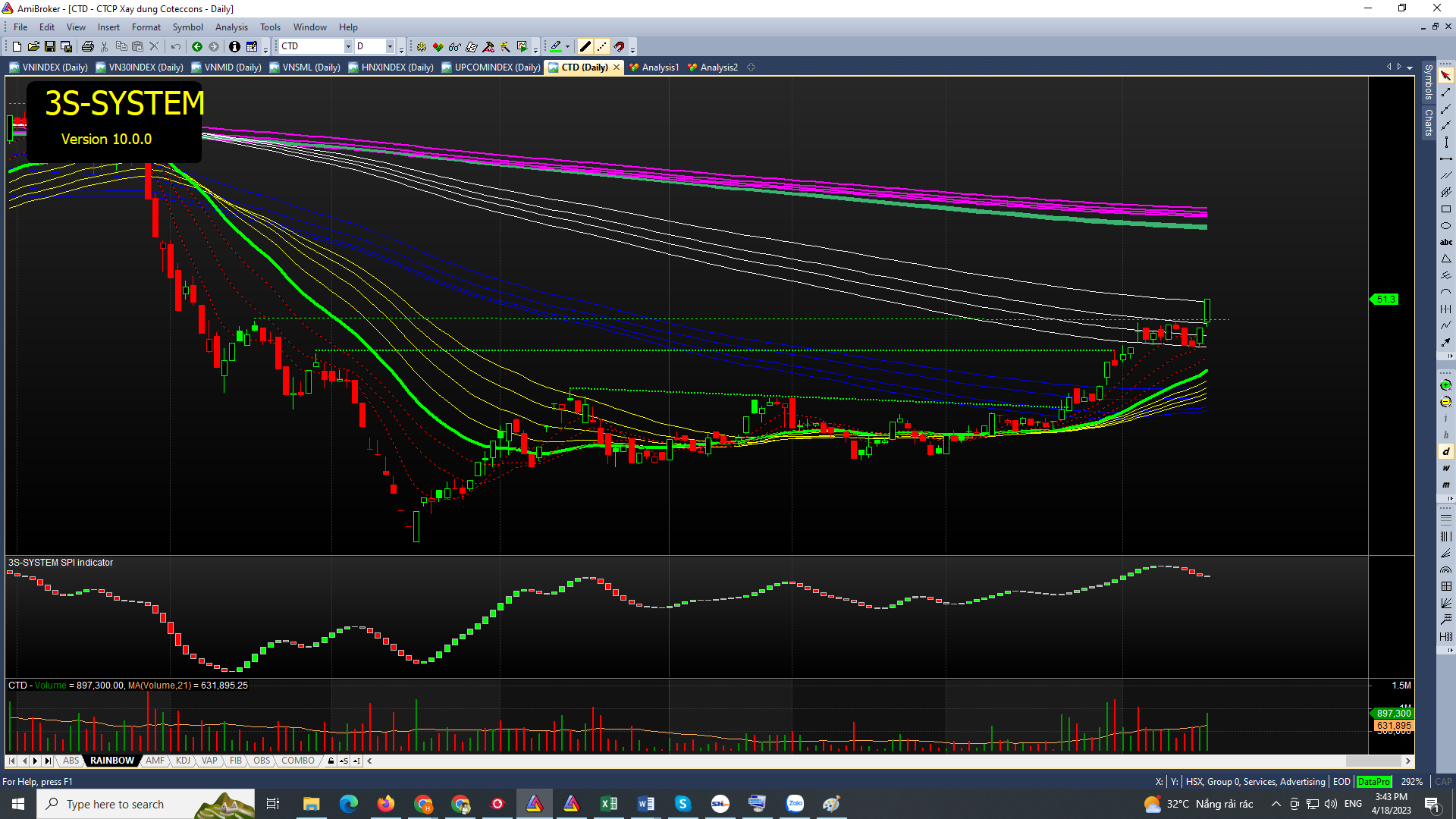Select the Ellipse drawing tool

click(1445, 226)
